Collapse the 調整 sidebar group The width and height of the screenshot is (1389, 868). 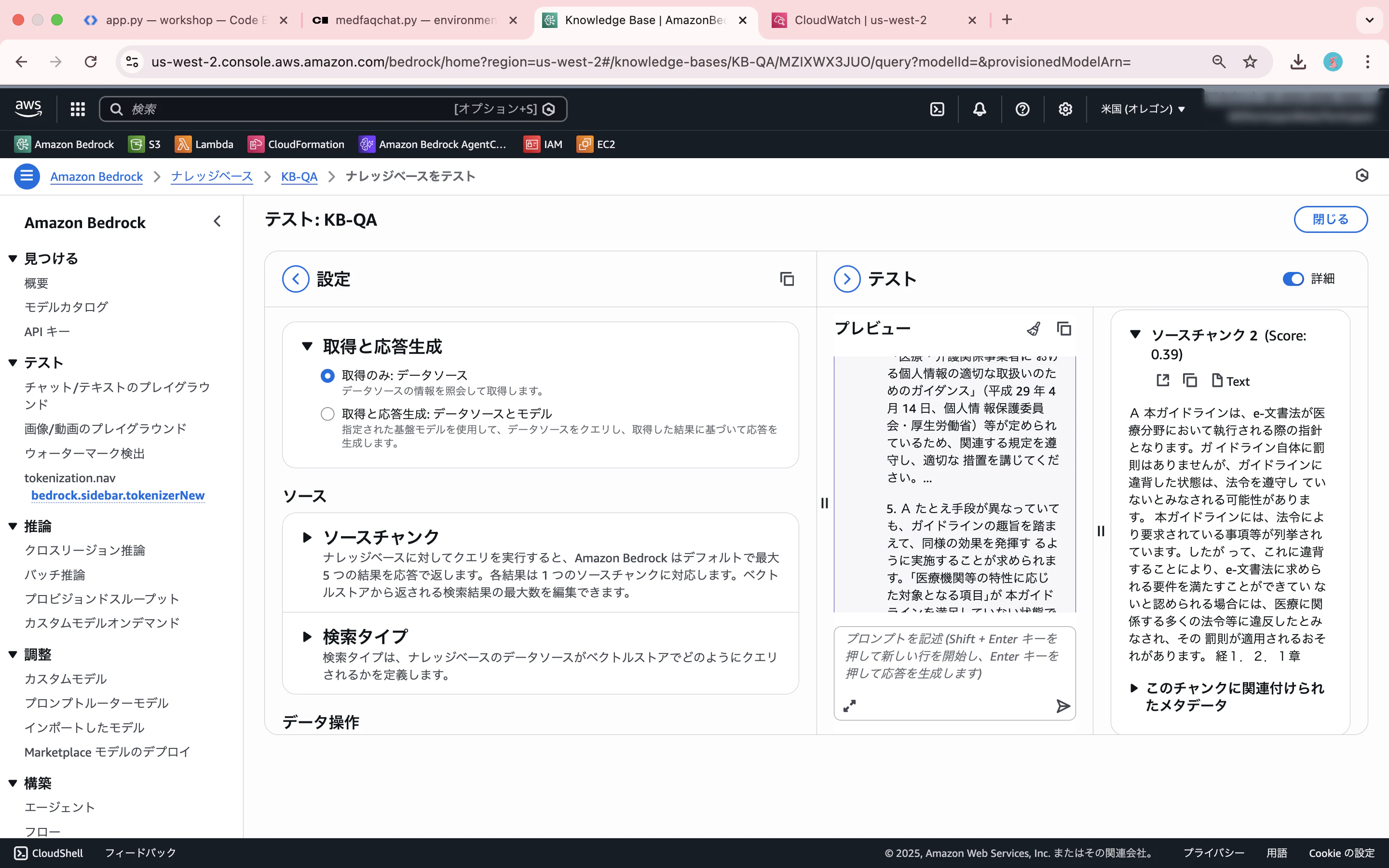click(x=13, y=655)
